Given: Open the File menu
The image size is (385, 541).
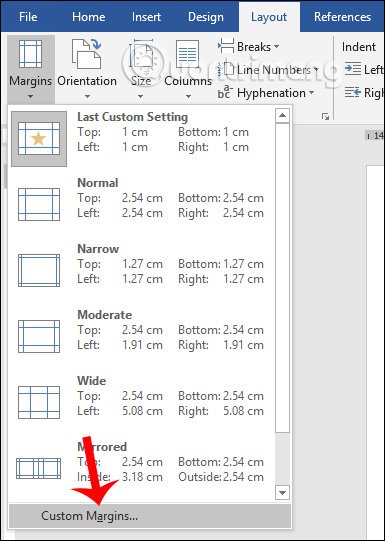Looking at the screenshot, I should point(28,17).
